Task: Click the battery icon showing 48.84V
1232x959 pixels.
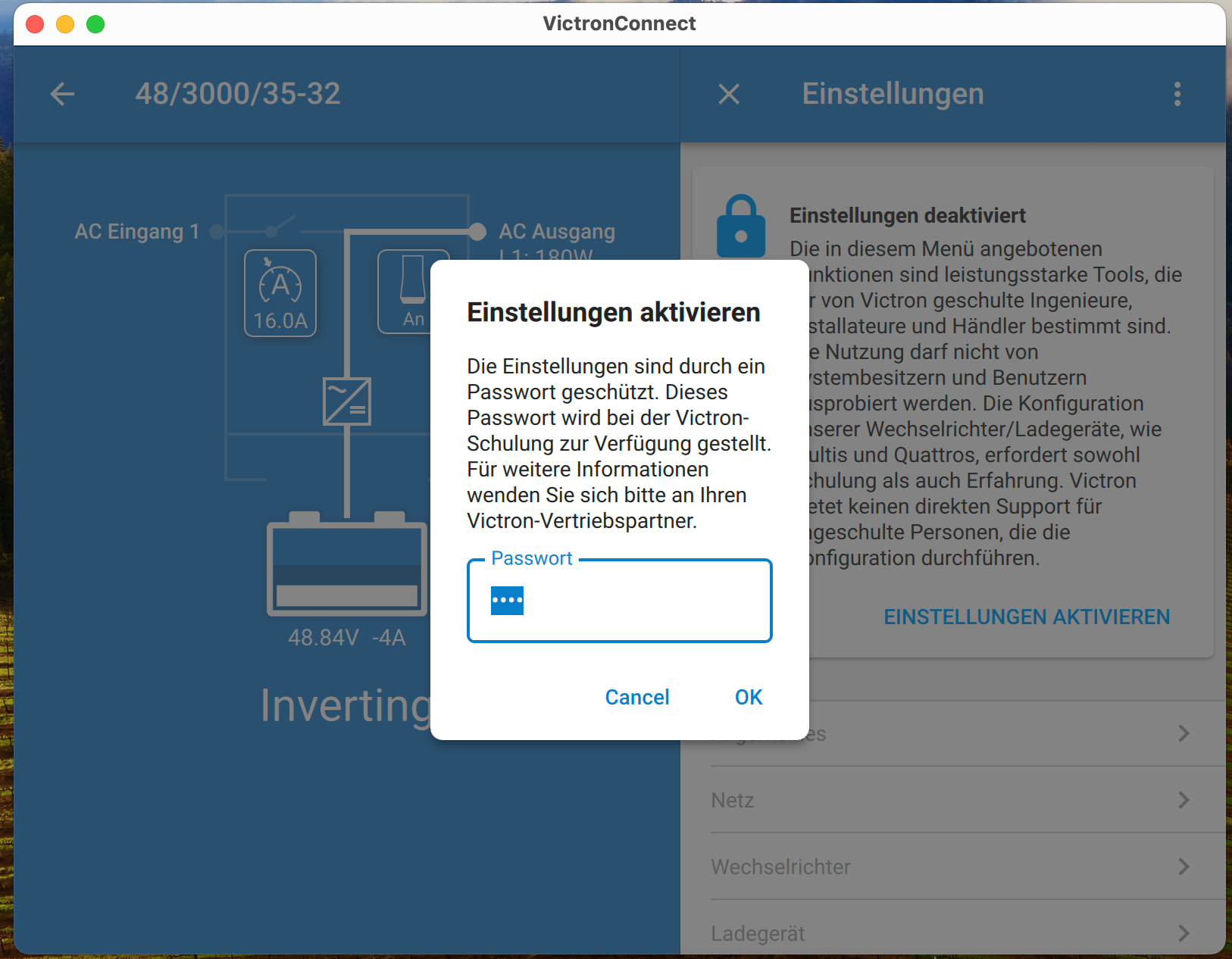Action: tap(347, 564)
